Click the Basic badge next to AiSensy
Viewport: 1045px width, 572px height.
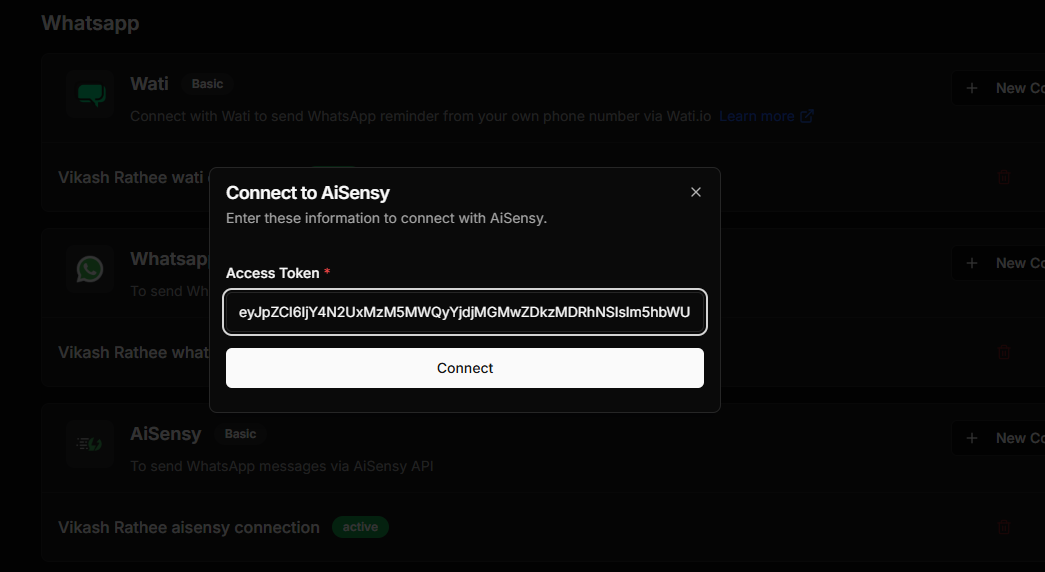point(240,434)
